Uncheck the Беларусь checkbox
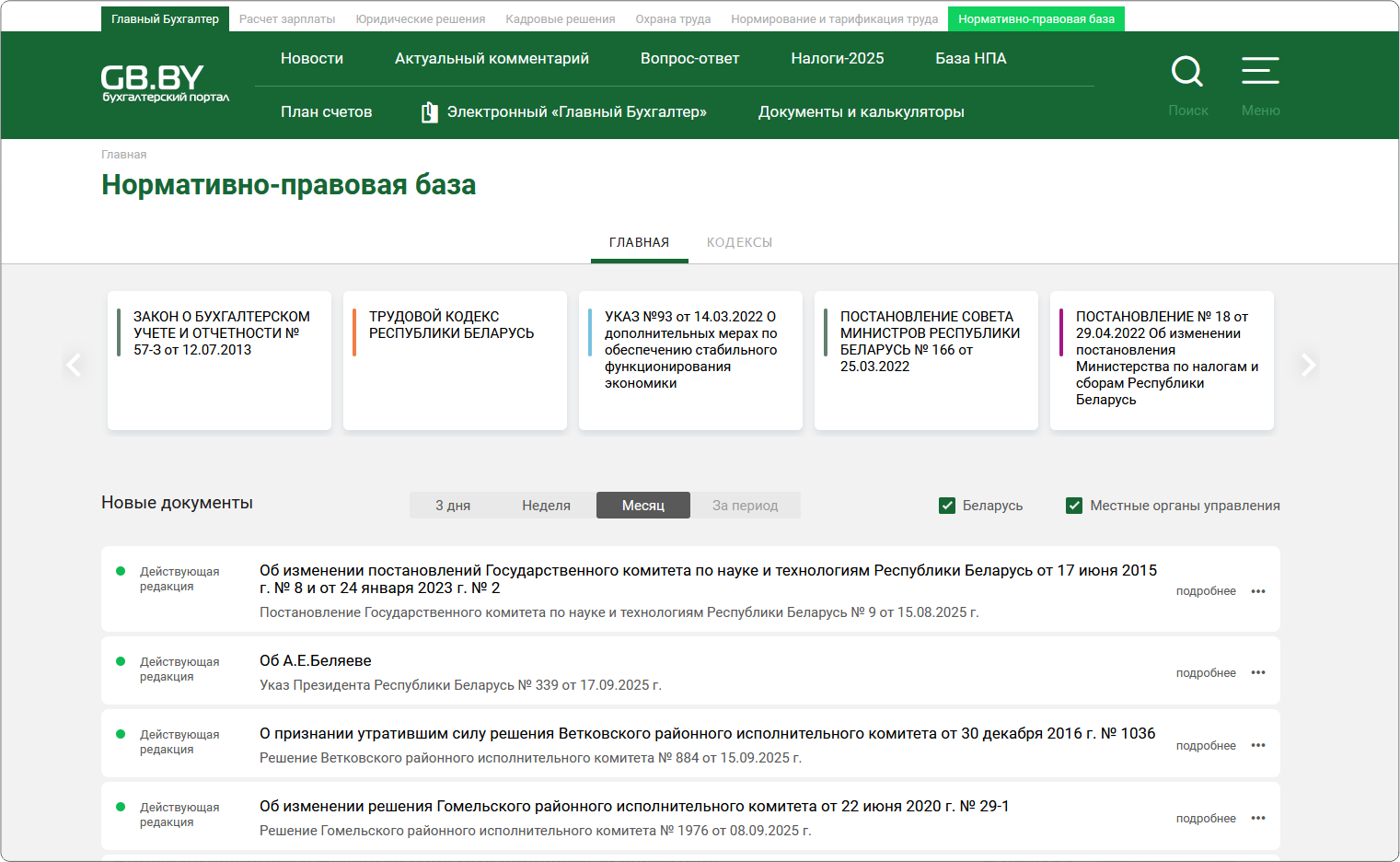1400x862 pixels. [947, 506]
